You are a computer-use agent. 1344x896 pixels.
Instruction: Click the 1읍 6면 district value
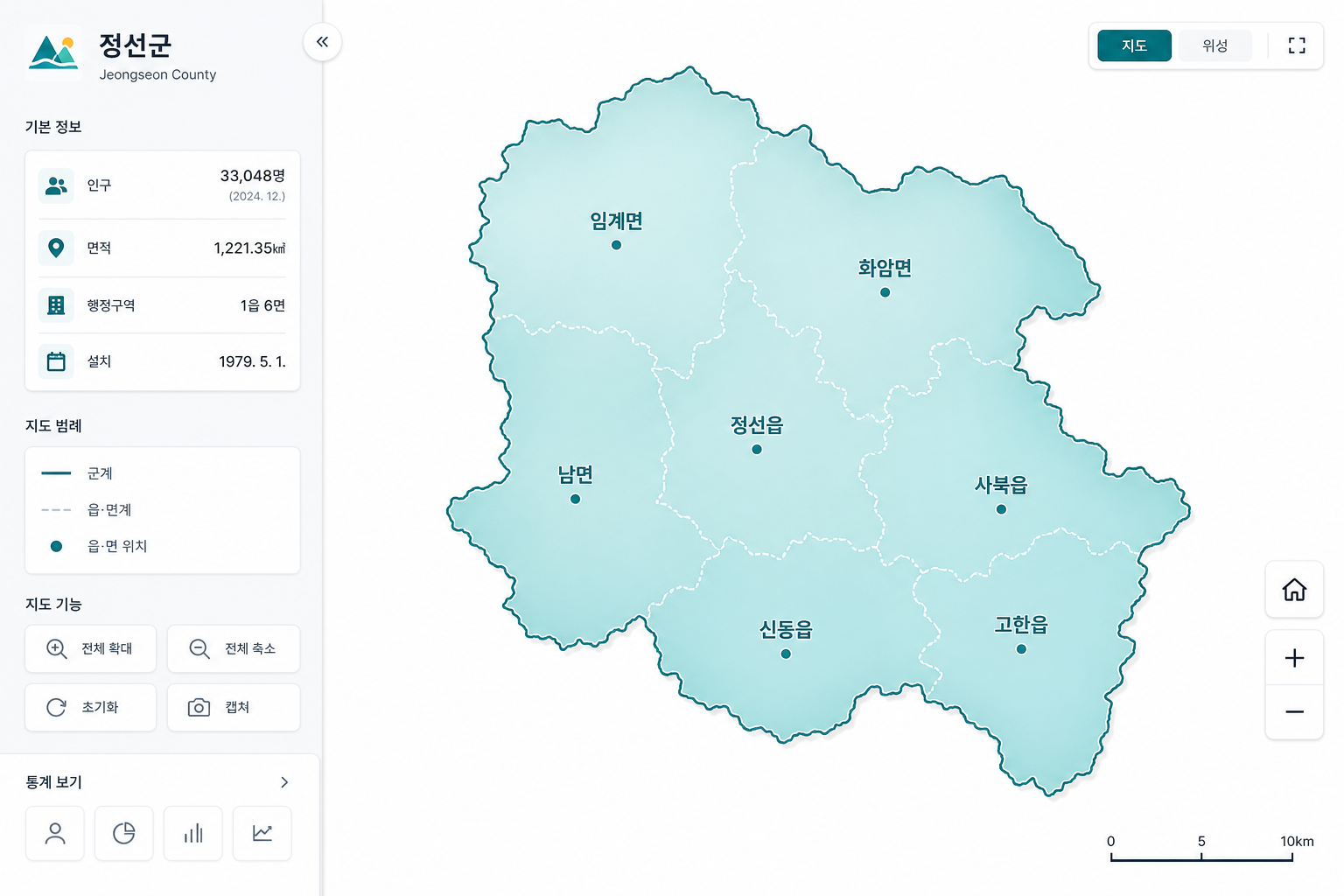(262, 305)
